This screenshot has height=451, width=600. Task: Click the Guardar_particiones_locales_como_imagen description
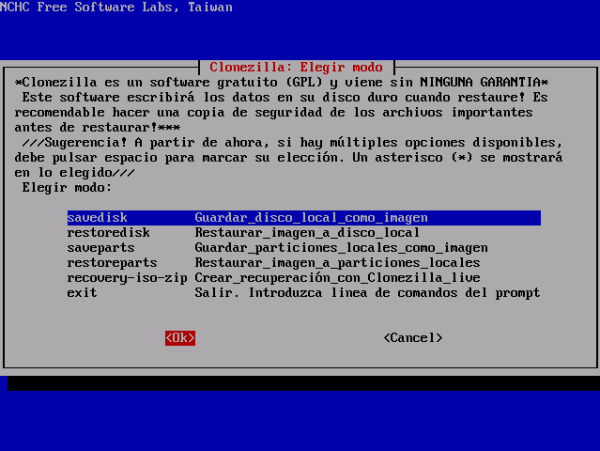tap(341, 247)
